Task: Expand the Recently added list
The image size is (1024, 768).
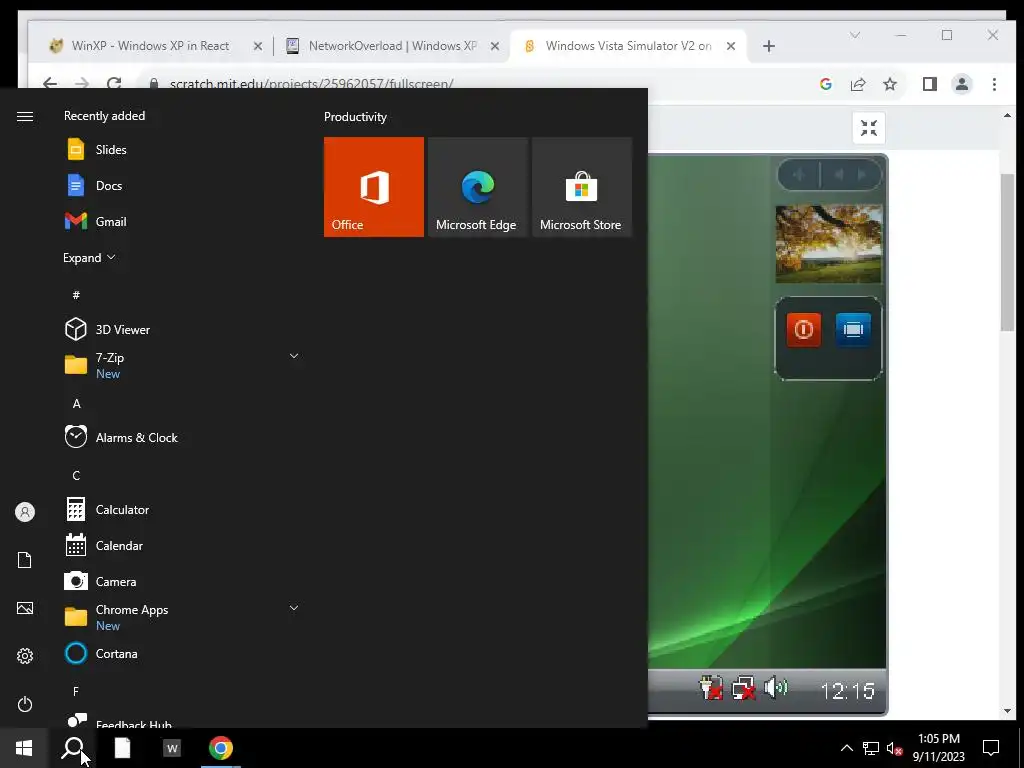Action: (89, 257)
